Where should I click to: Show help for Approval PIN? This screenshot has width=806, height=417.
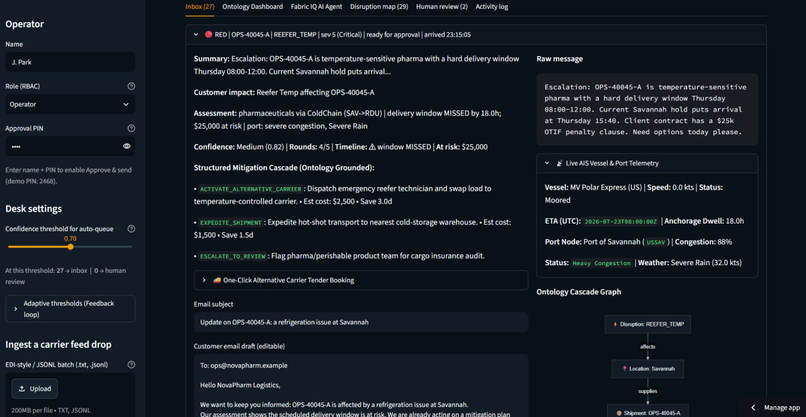coord(131,129)
